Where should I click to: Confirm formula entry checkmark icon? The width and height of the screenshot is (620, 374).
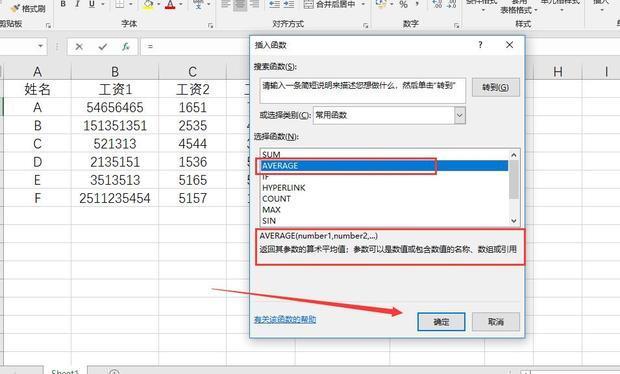103,47
